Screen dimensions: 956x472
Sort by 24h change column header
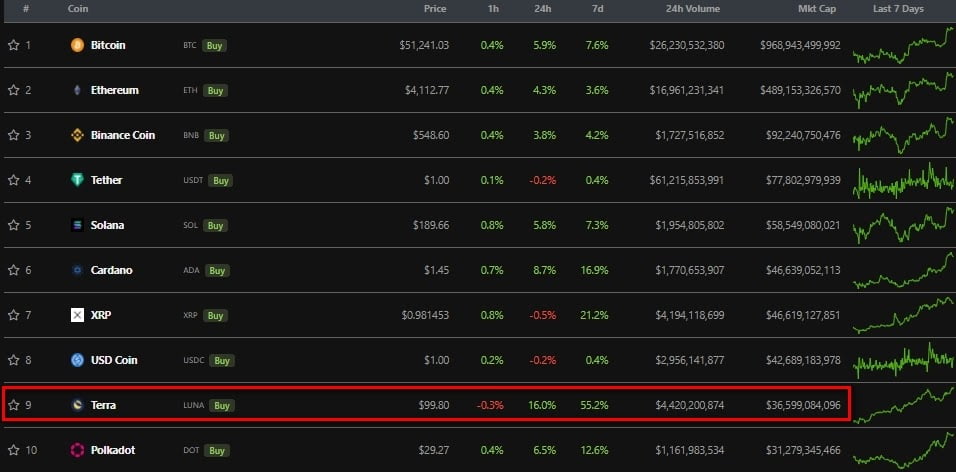[545, 9]
